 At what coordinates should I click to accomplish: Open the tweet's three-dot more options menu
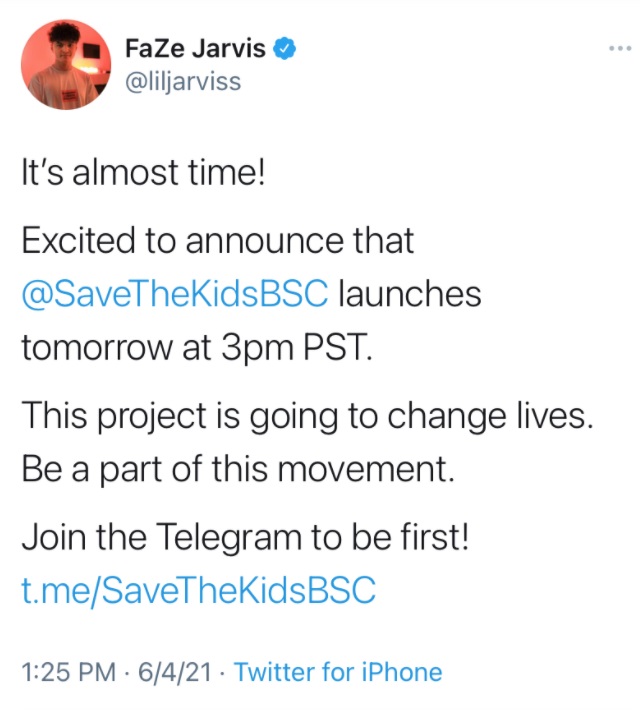[x=620, y=48]
